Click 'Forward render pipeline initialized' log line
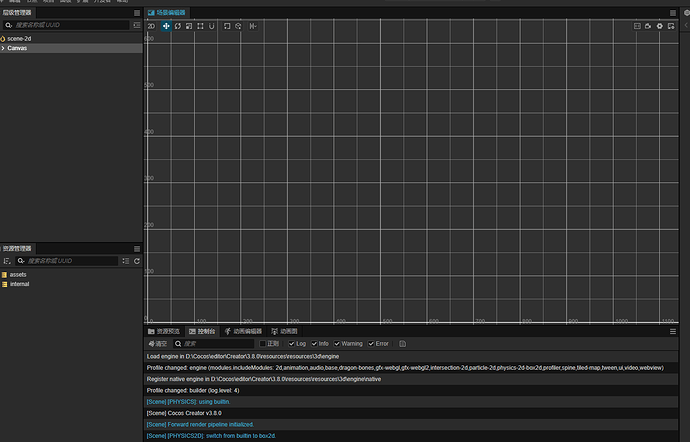690x442 pixels. click(x=411, y=425)
